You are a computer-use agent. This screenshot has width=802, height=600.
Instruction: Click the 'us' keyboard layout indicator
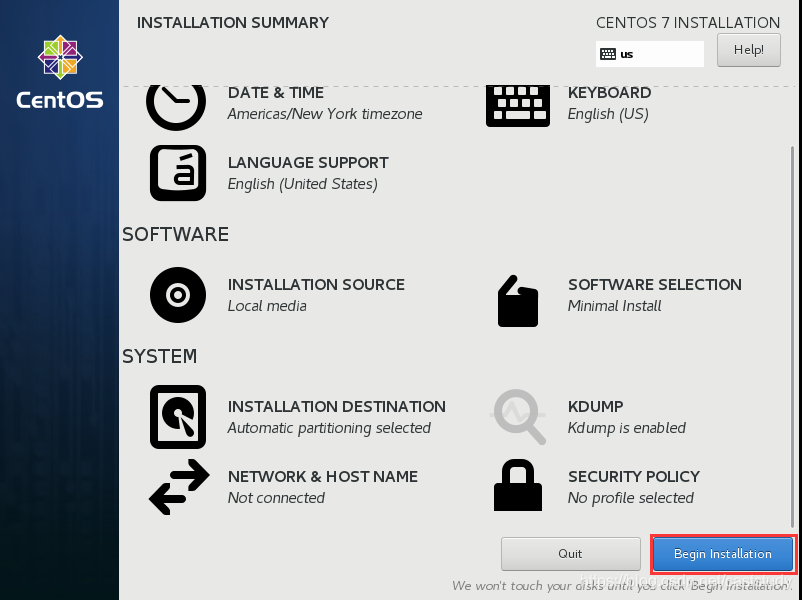pos(650,54)
